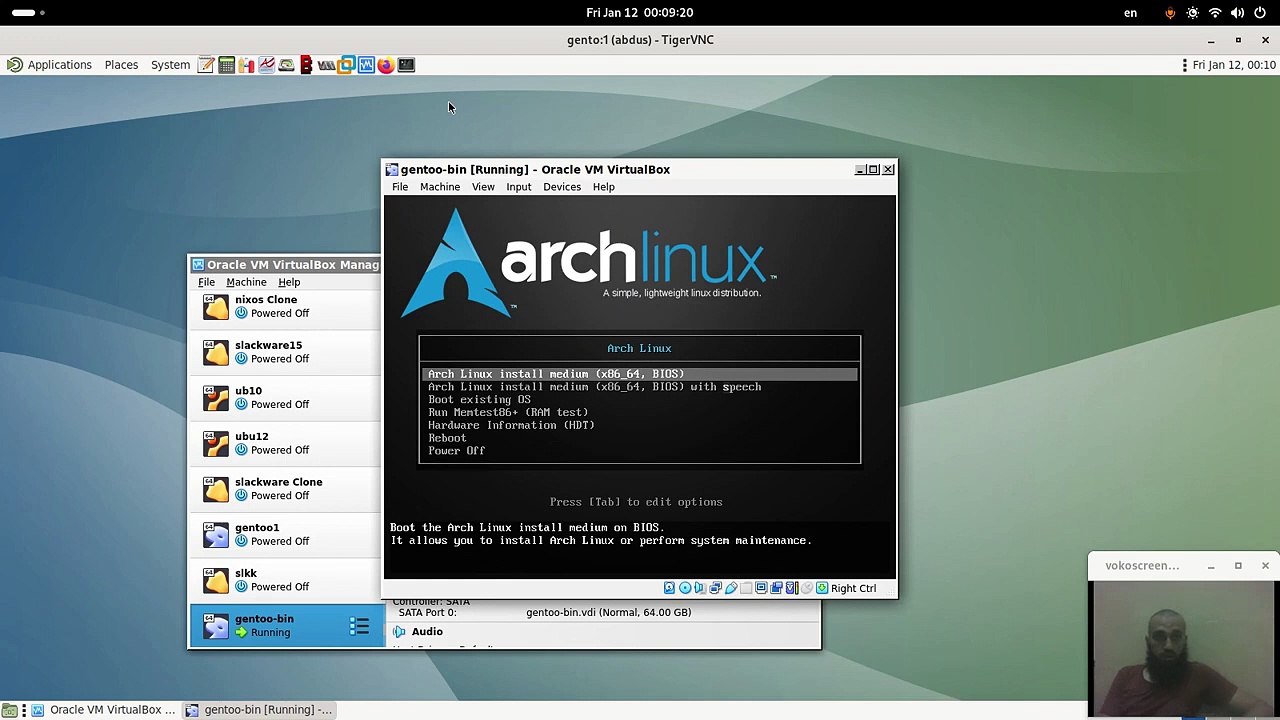Open the Devices menu of the VM window

(x=562, y=187)
